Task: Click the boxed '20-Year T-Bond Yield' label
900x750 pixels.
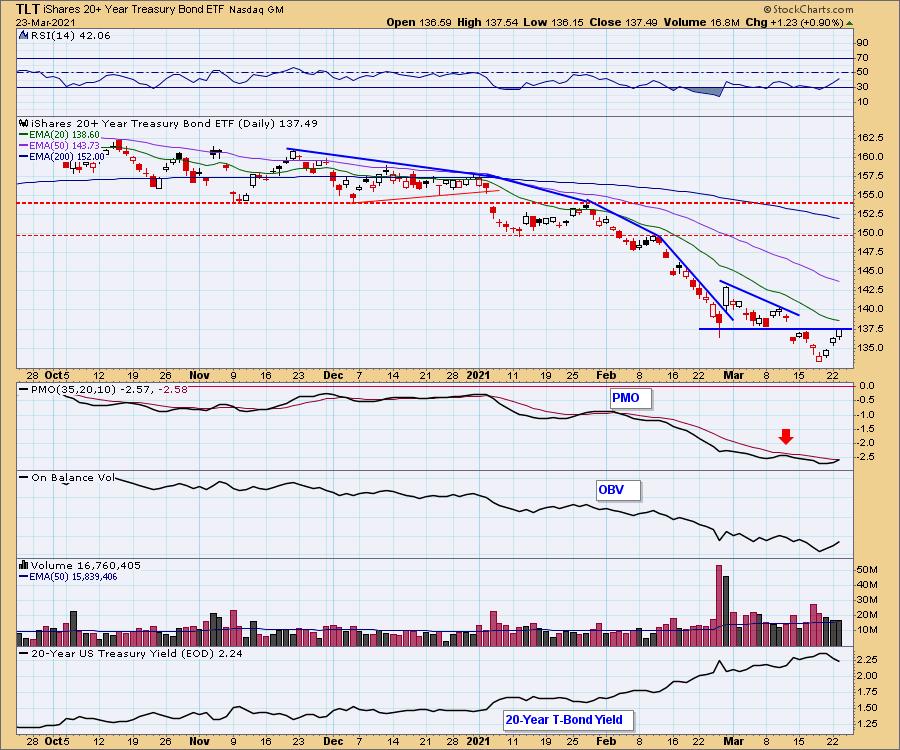Action: [x=568, y=720]
